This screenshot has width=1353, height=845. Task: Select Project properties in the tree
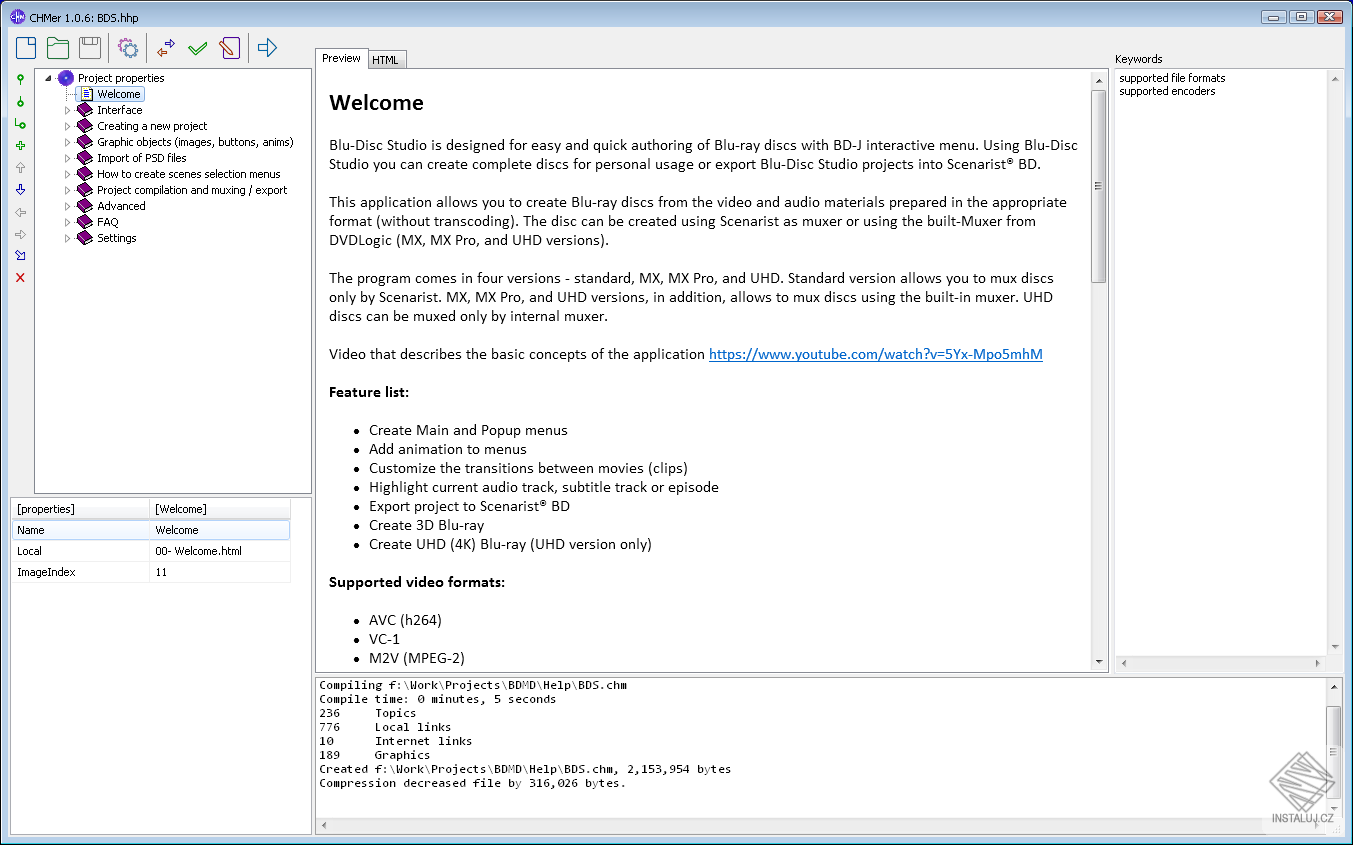click(121, 78)
